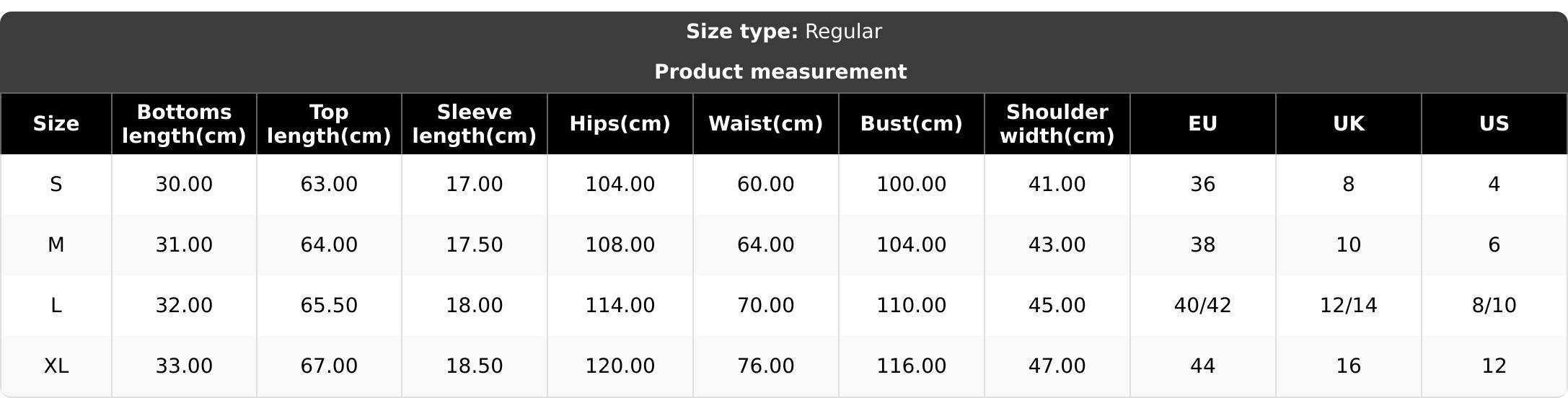
Task: Click the M size row label
Action: (x=56, y=245)
